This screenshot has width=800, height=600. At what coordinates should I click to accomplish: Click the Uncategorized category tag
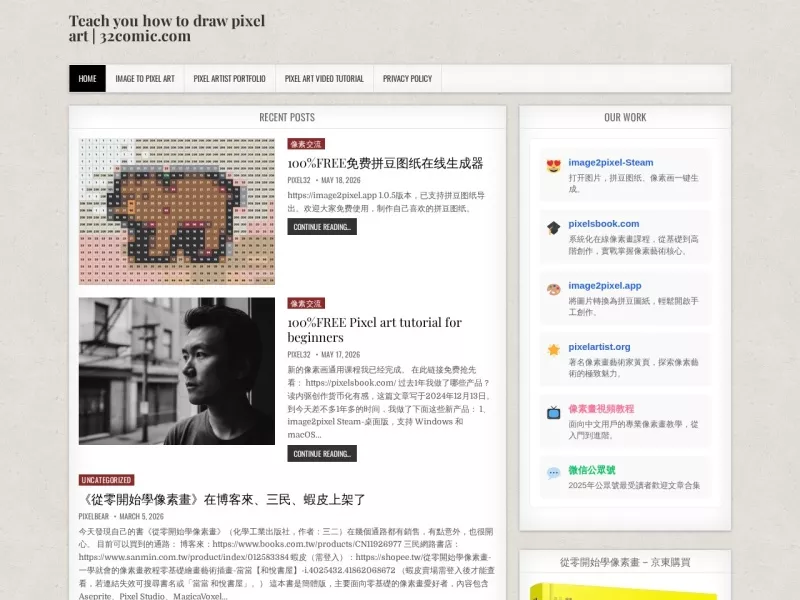click(106, 480)
